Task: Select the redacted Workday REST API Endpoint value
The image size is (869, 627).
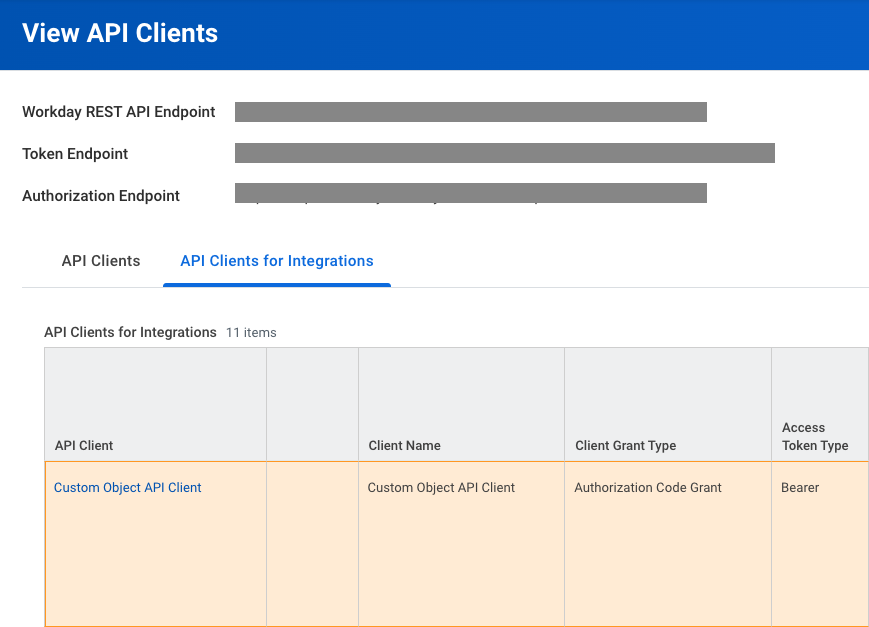Action: tap(471, 112)
